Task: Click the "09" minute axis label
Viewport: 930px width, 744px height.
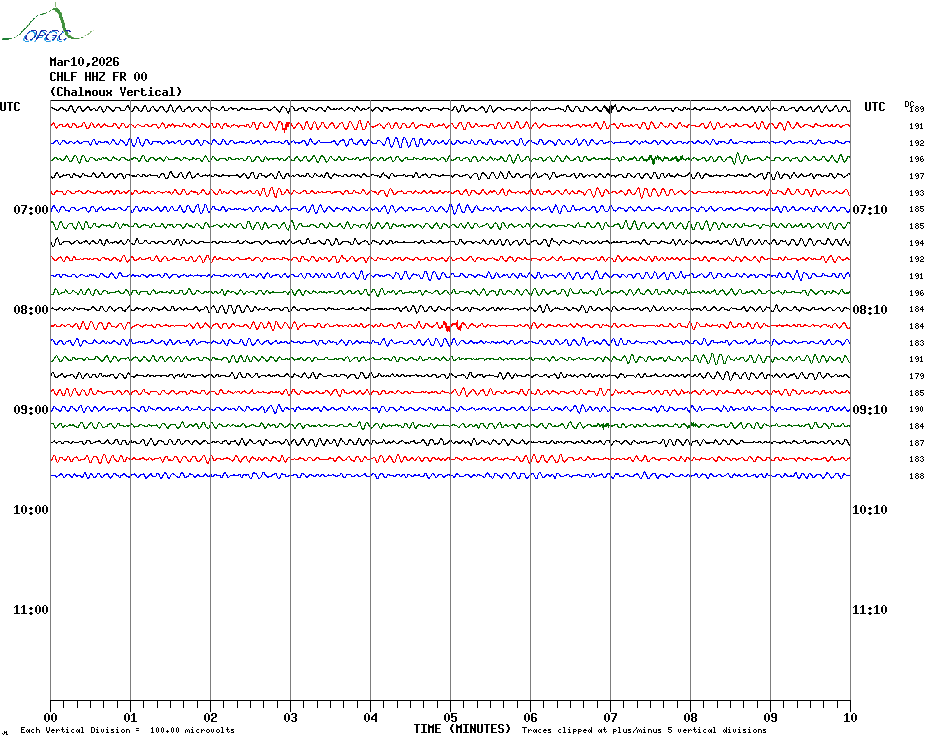Action: (x=770, y=718)
